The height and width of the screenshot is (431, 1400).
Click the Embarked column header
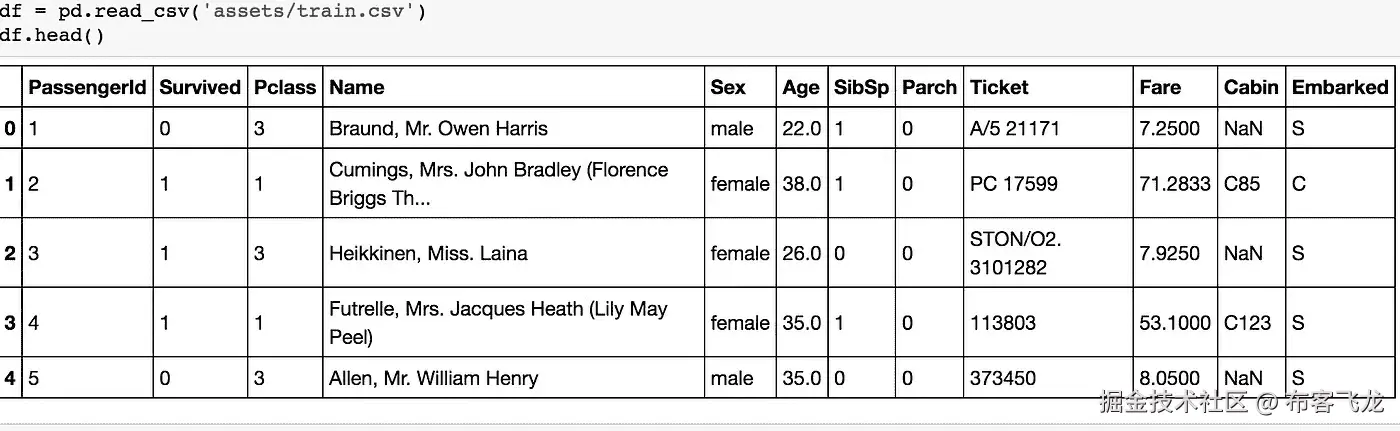click(x=1340, y=87)
